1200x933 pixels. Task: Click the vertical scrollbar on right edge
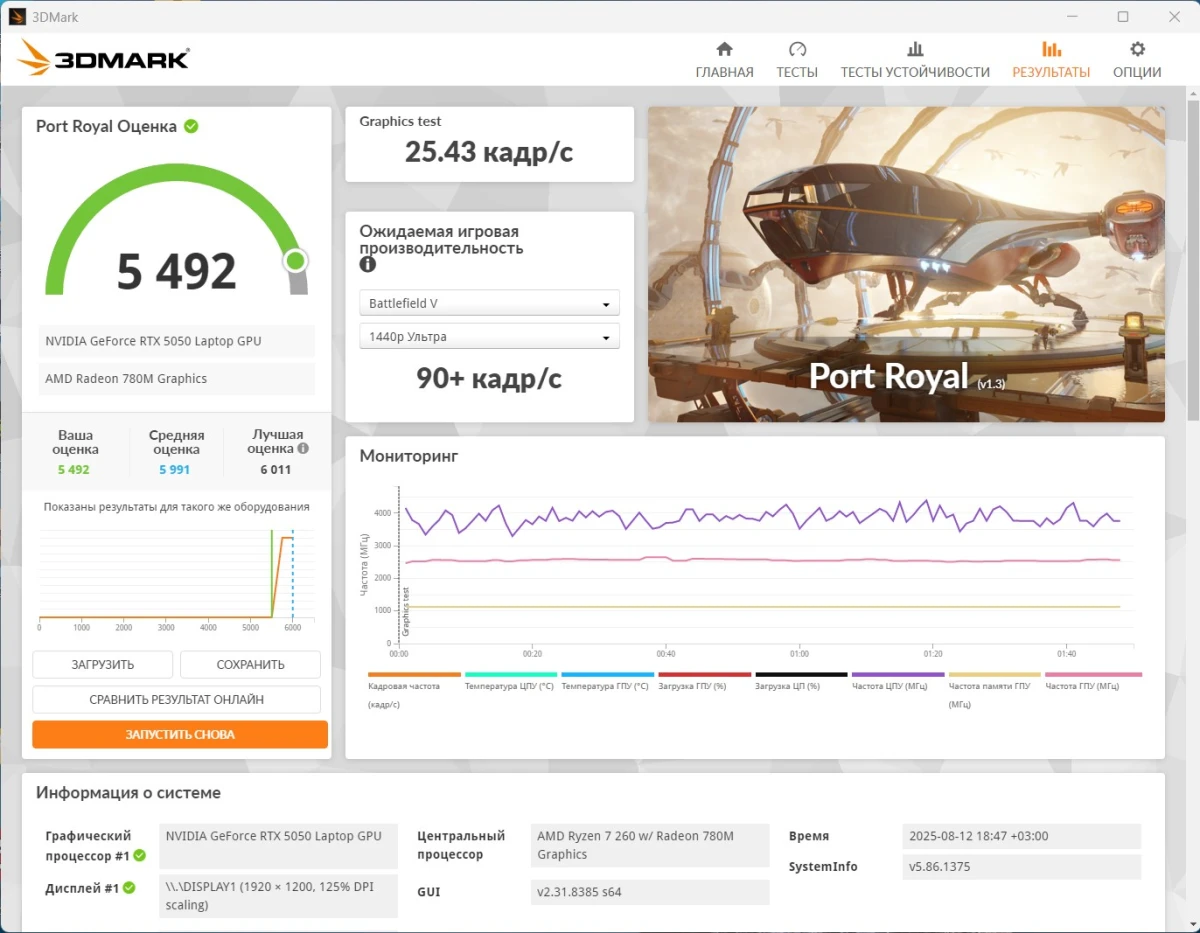(1192, 260)
